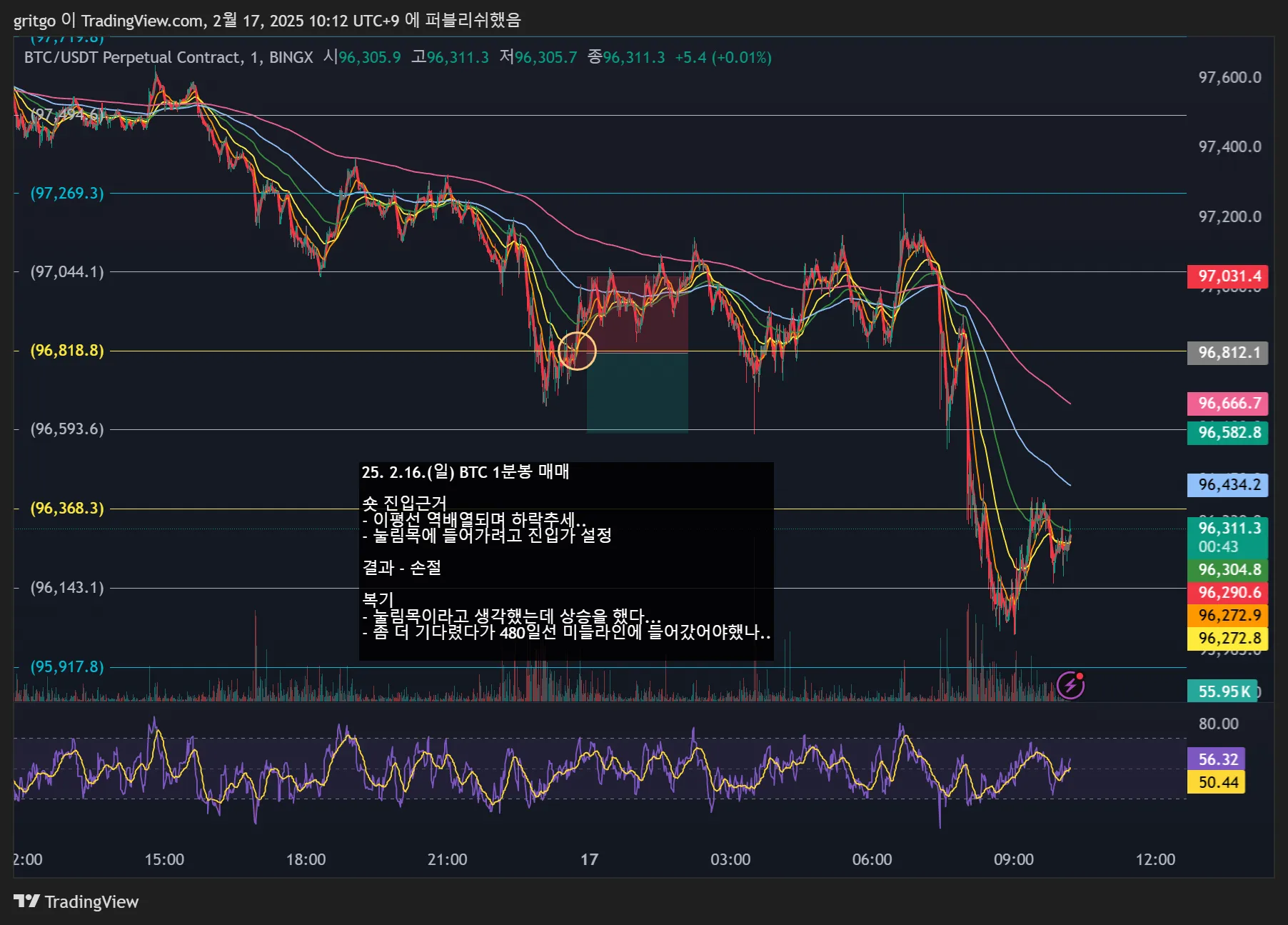Image resolution: width=1288 pixels, height=925 pixels.
Task: Click the 18:00 time axis label
Action: 306,860
